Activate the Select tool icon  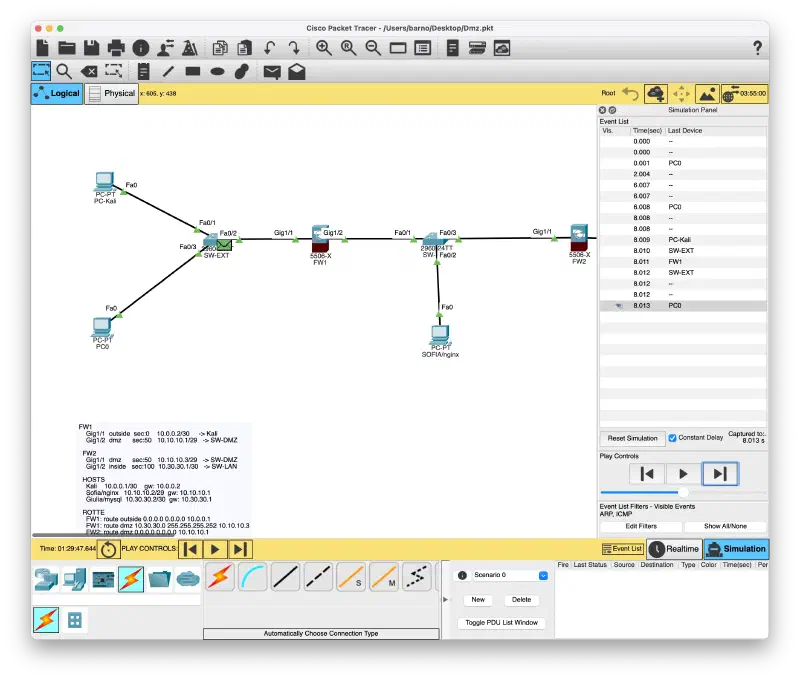pyautogui.click(x=41, y=71)
